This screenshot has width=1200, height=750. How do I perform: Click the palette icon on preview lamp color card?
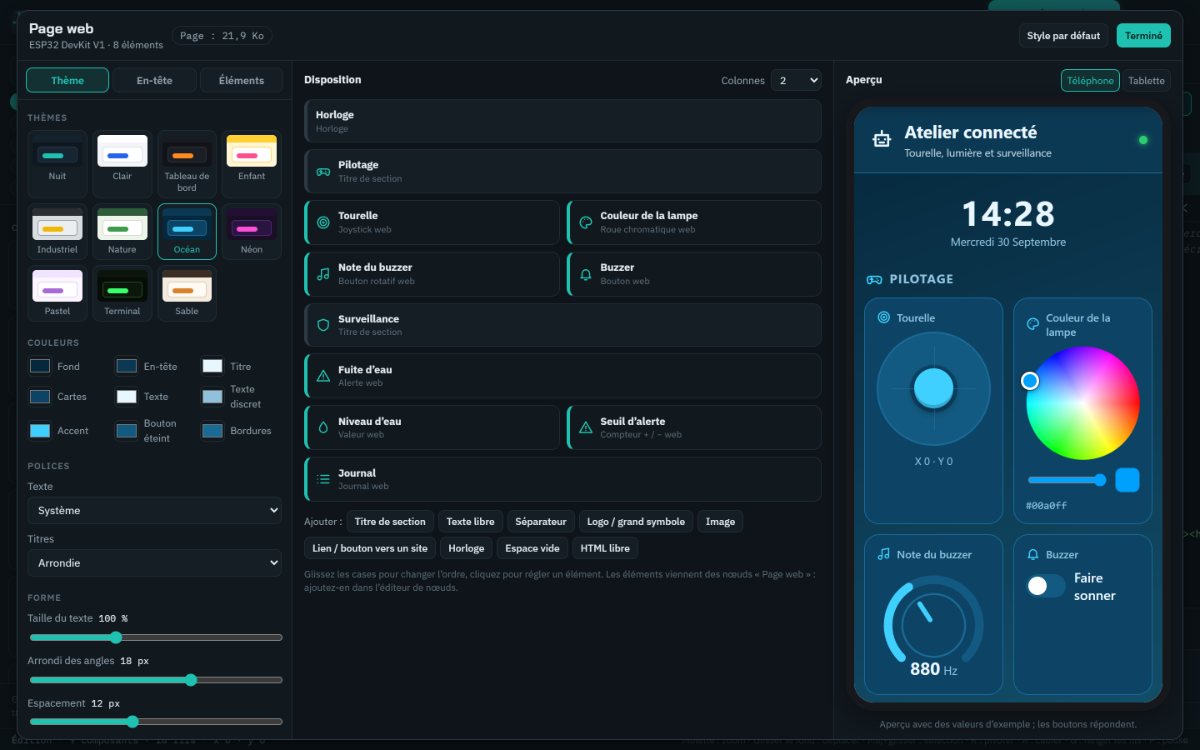(x=1033, y=324)
